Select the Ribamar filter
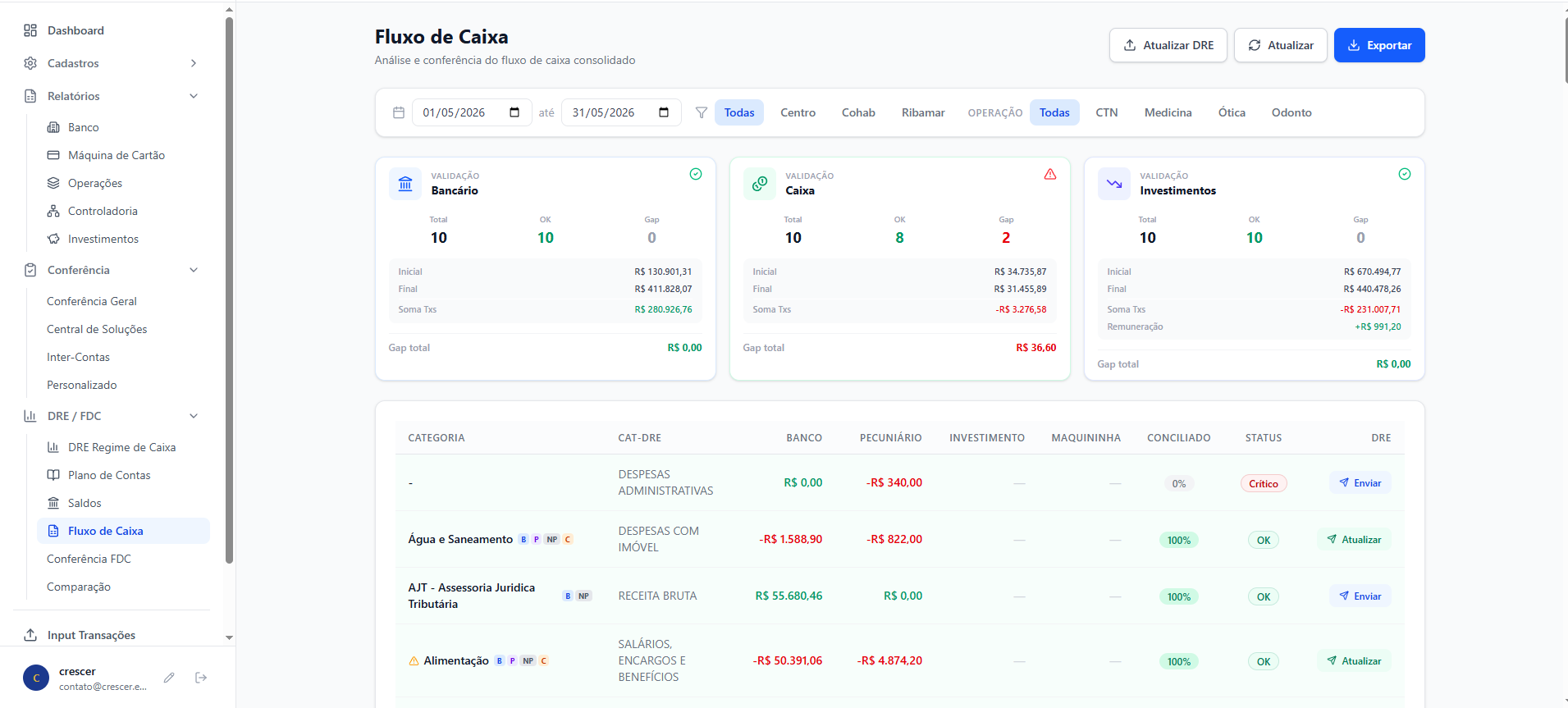The image size is (1568, 708). pos(923,112)
